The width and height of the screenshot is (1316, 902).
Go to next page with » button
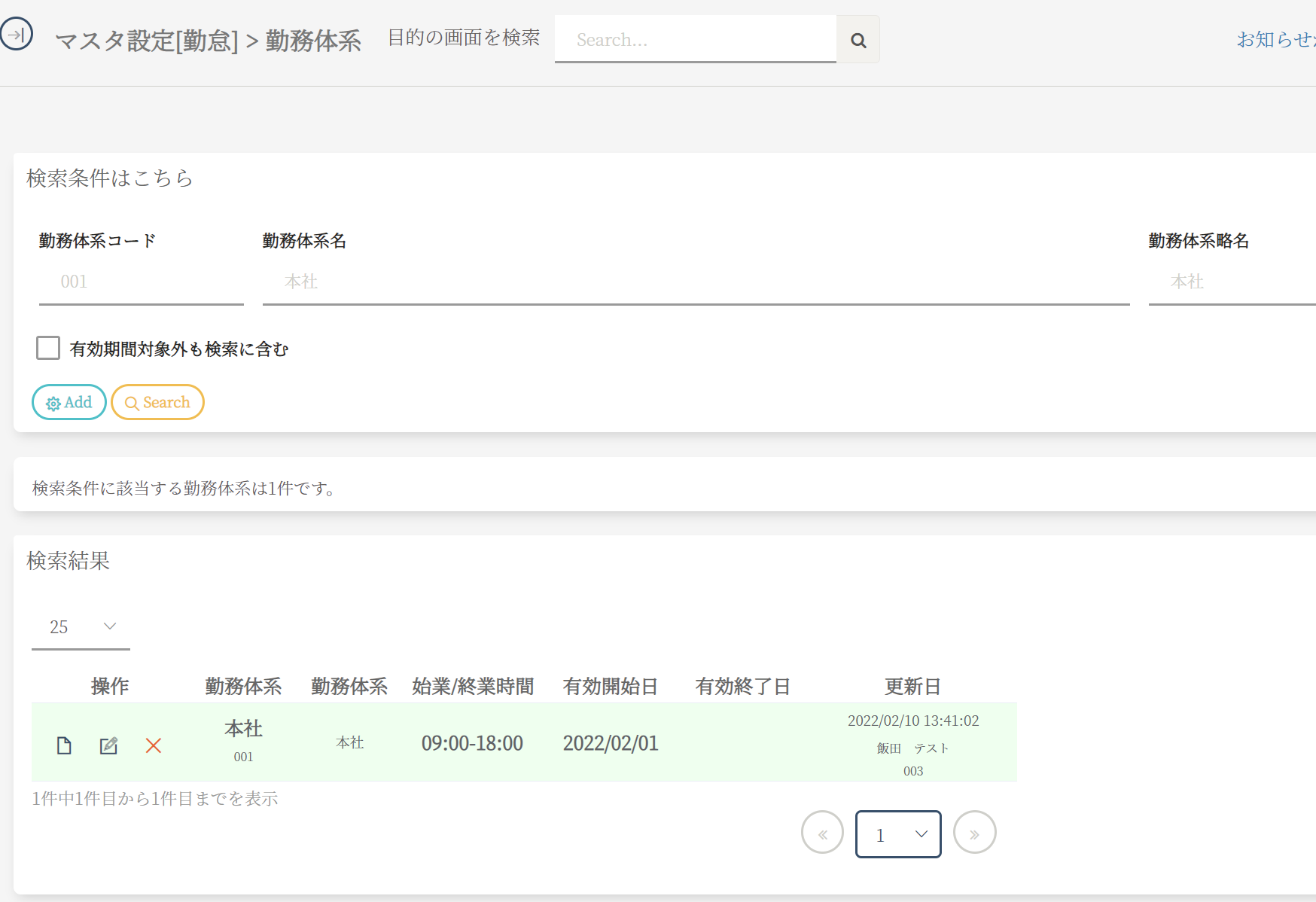[x=974, y=833]
